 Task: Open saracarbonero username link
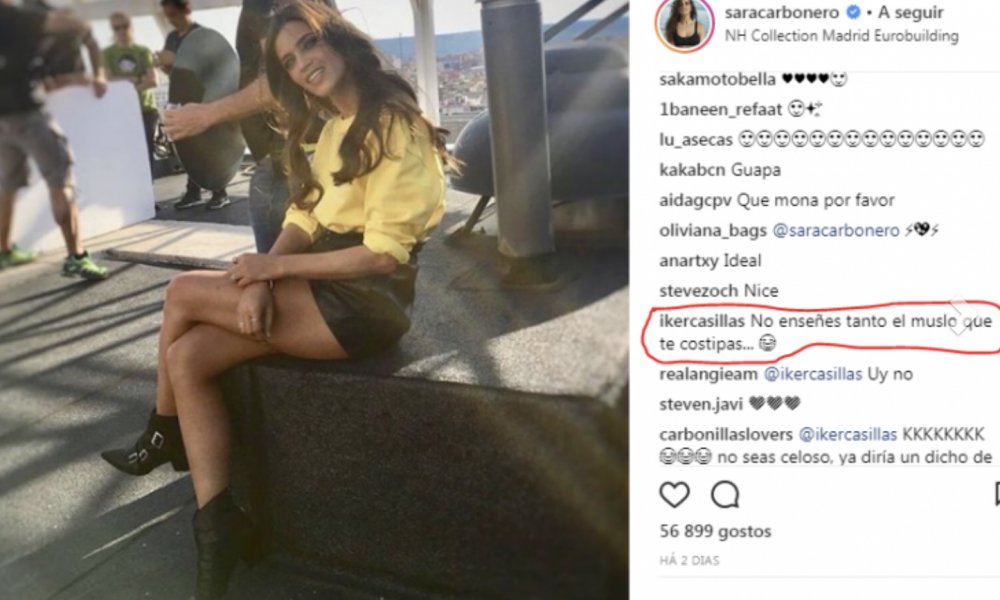tap(783, 12)
